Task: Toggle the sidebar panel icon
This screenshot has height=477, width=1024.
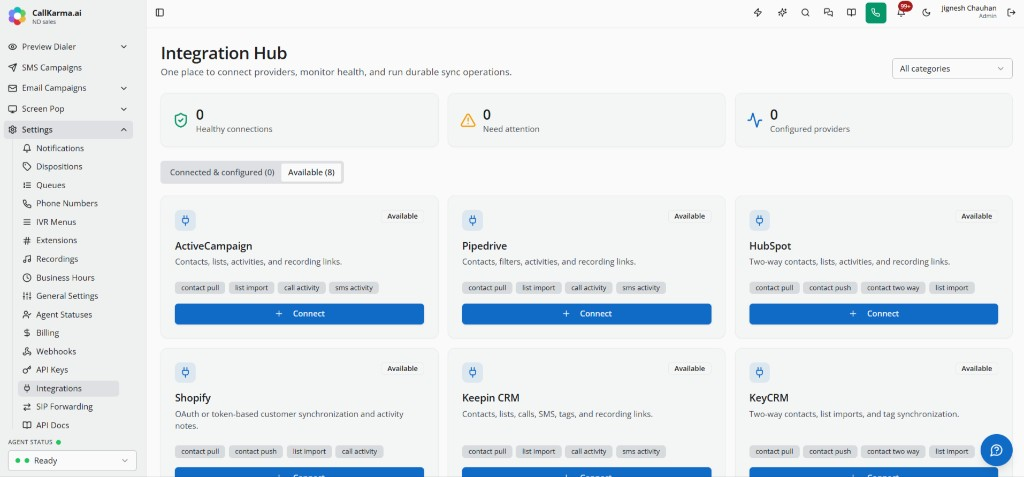Action: [160, 12]
